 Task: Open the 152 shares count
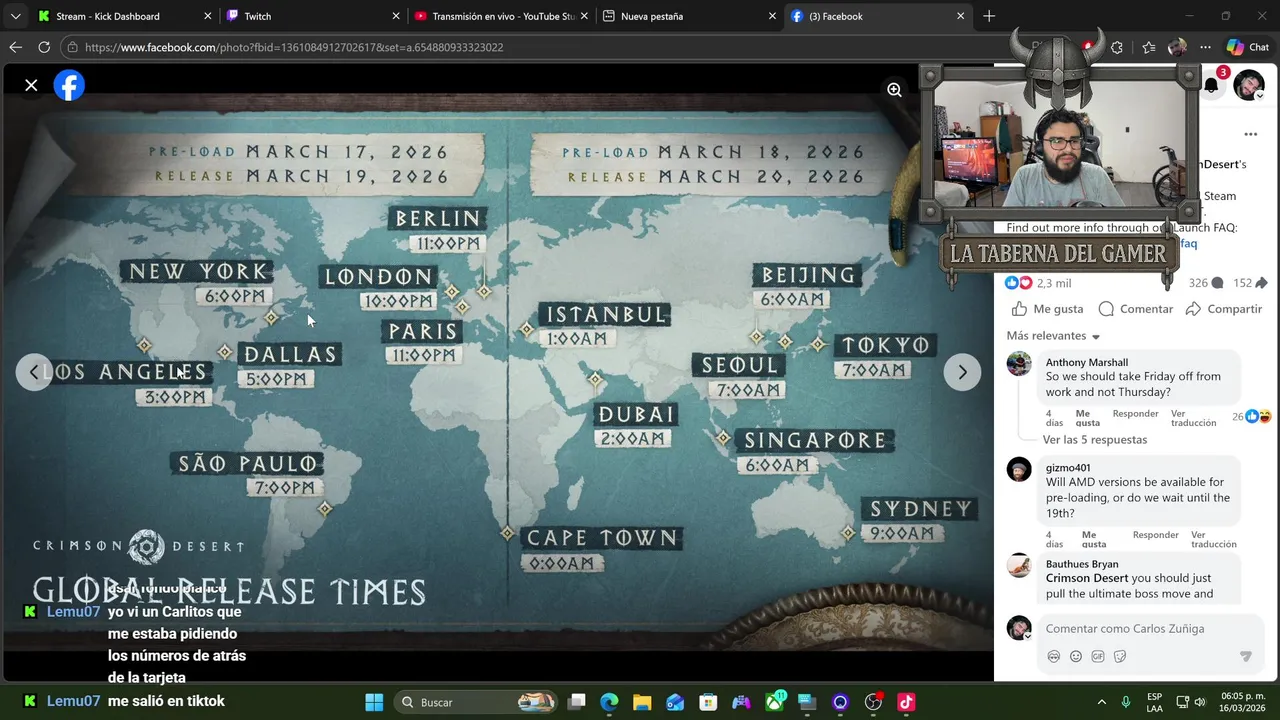point(1250,283)
